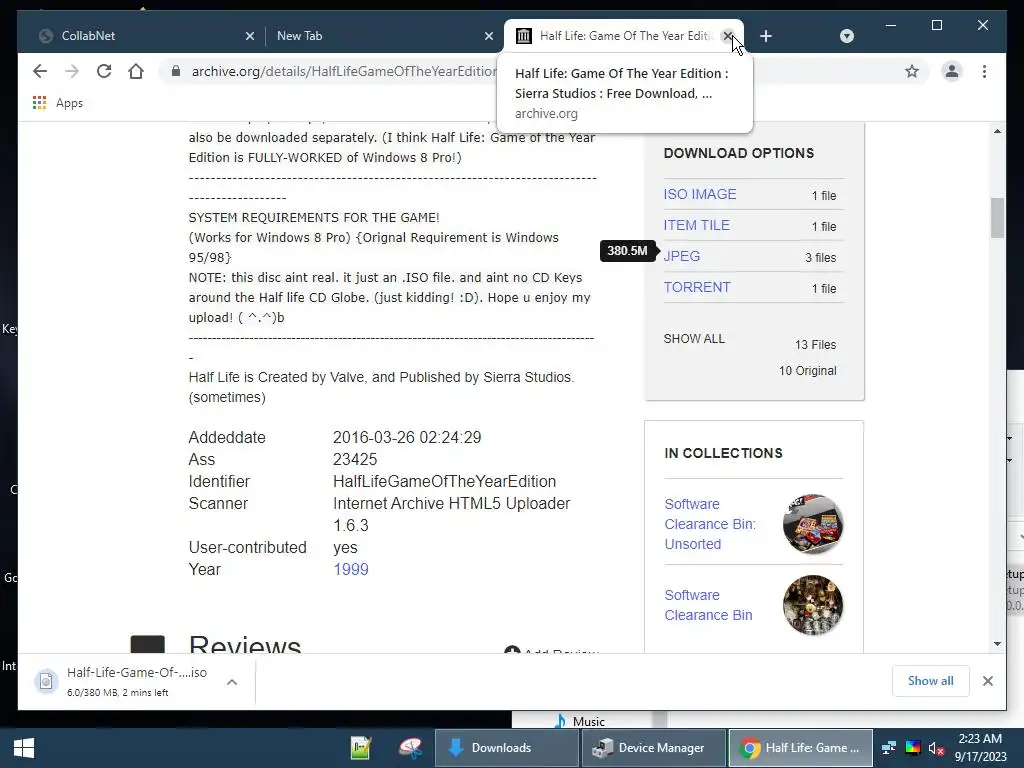Open the Windows Start menu

(24, 748)
